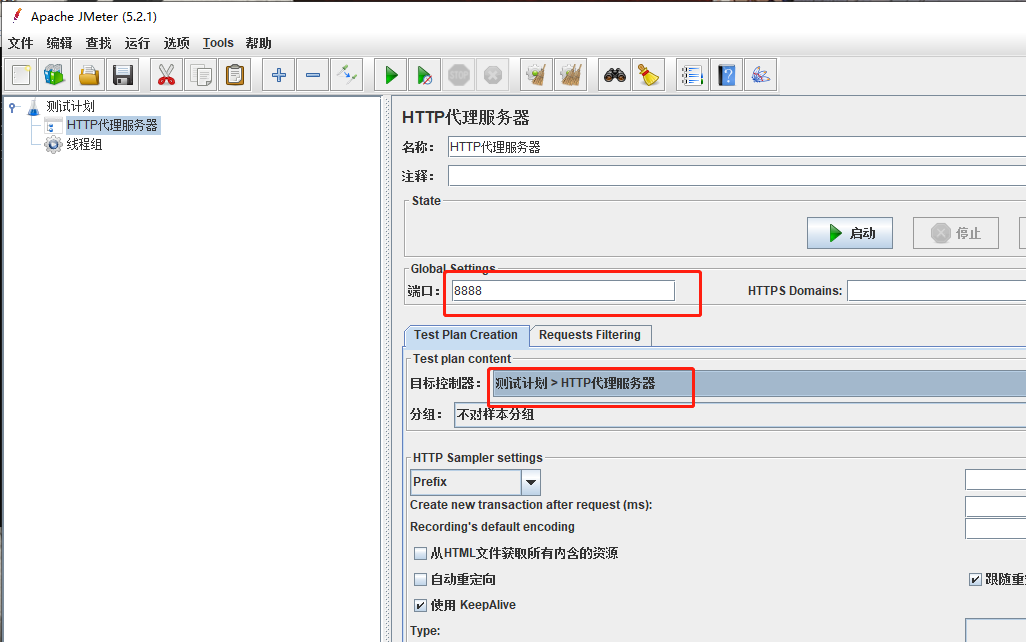Viewport: 1026px width, 642px height.
Task: Open the 编辑 menu
Action: point(59,43)
